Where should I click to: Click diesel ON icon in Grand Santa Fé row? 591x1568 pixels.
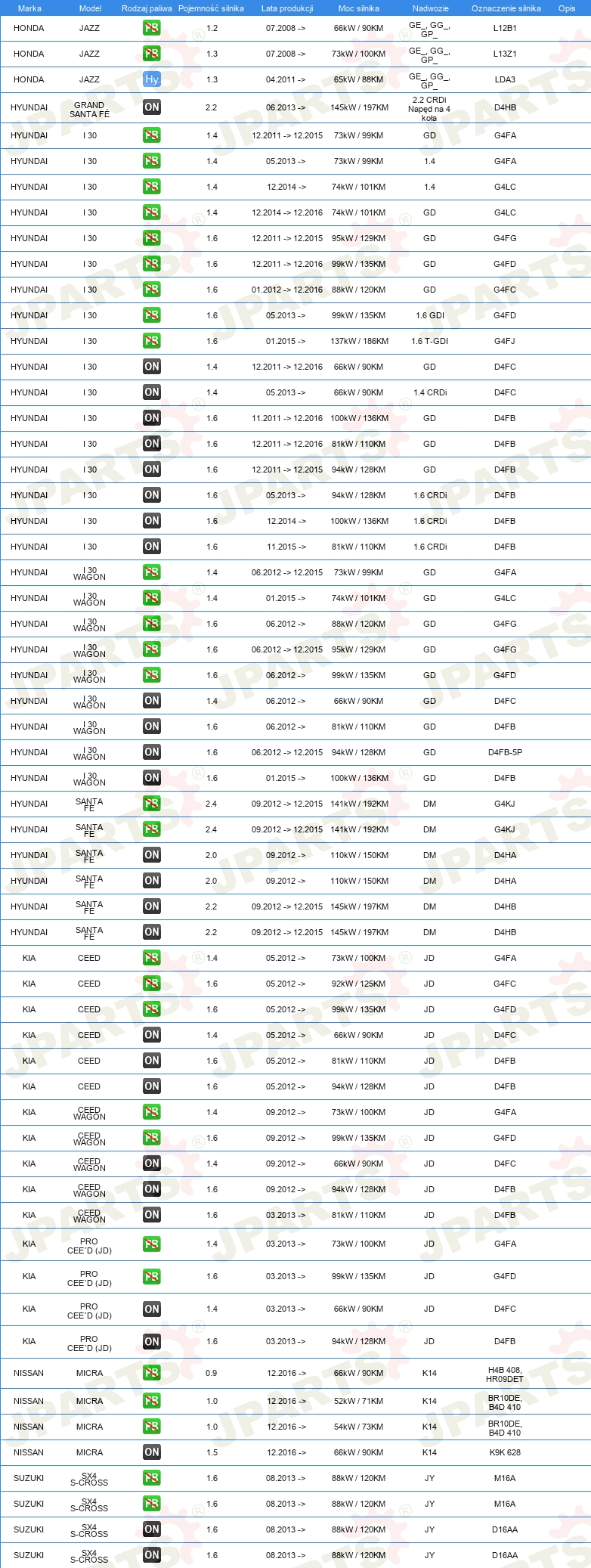(152, 107)
